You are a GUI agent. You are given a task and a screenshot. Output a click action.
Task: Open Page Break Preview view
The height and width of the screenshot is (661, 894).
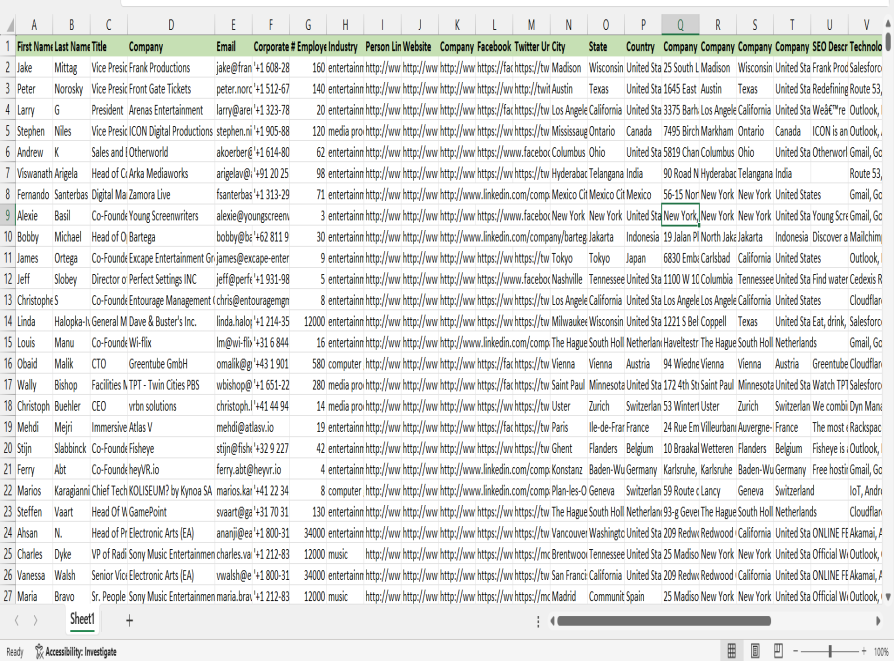click(x=778, y=651)
